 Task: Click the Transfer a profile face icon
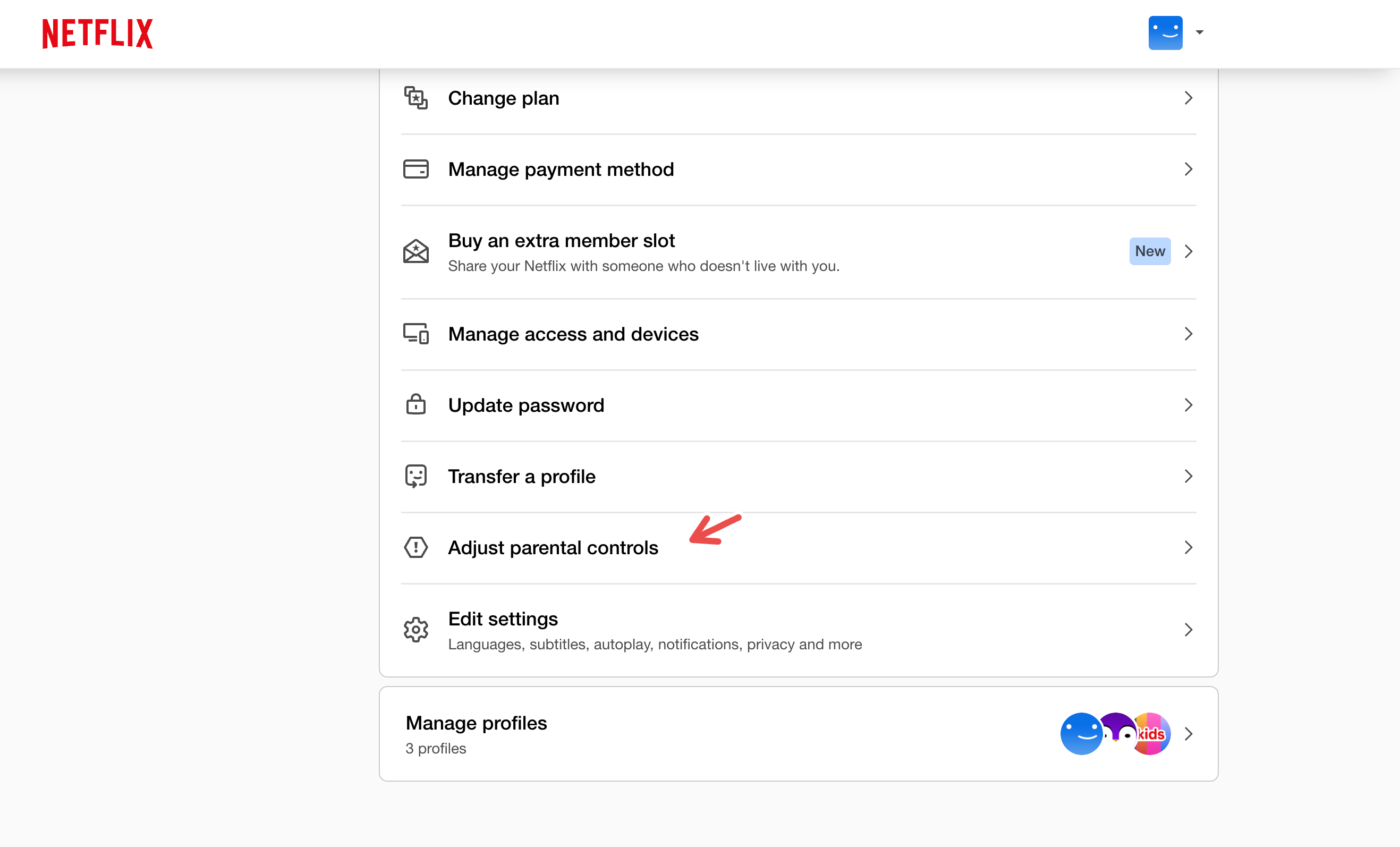[416, 476]
